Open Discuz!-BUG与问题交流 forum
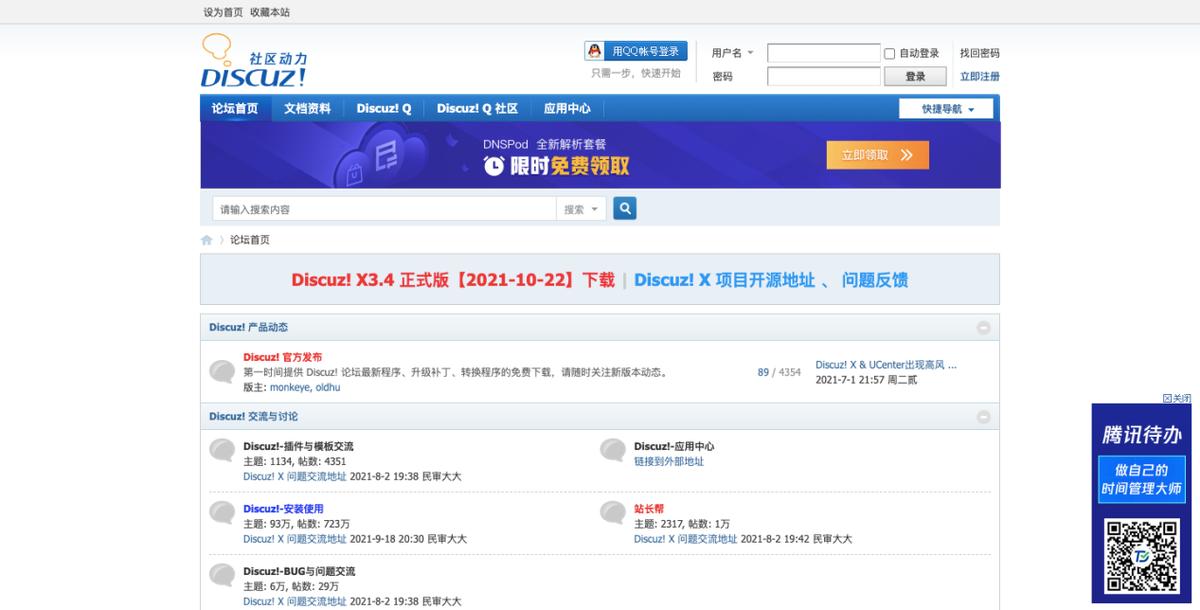1200x610 pixels. 299,571
